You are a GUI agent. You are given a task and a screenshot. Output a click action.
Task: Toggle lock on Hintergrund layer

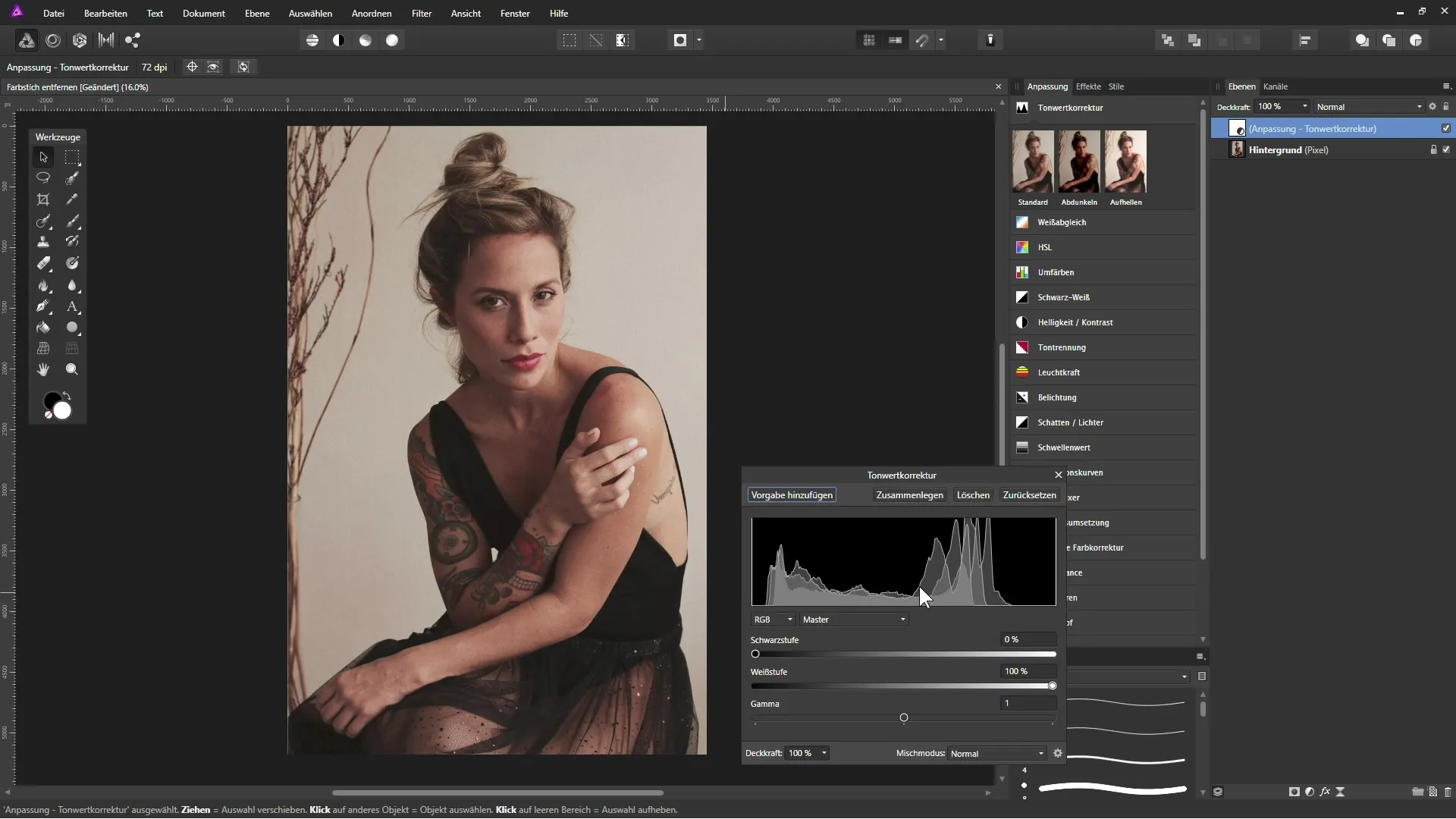tap(1433, 149)
